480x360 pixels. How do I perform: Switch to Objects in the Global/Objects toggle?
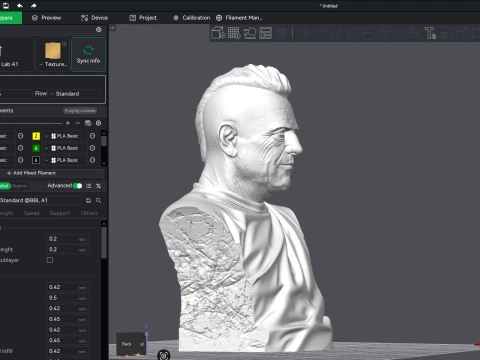(x=20, y=186)
